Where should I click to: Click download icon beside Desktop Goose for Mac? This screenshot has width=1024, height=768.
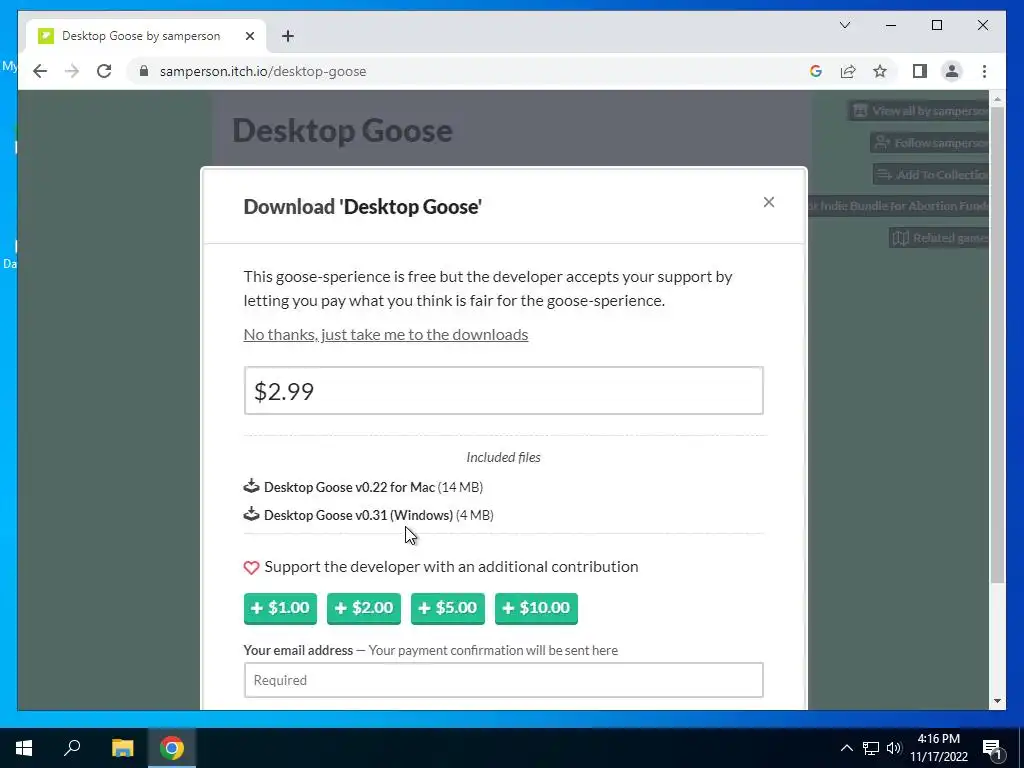(x=251, y=486)
